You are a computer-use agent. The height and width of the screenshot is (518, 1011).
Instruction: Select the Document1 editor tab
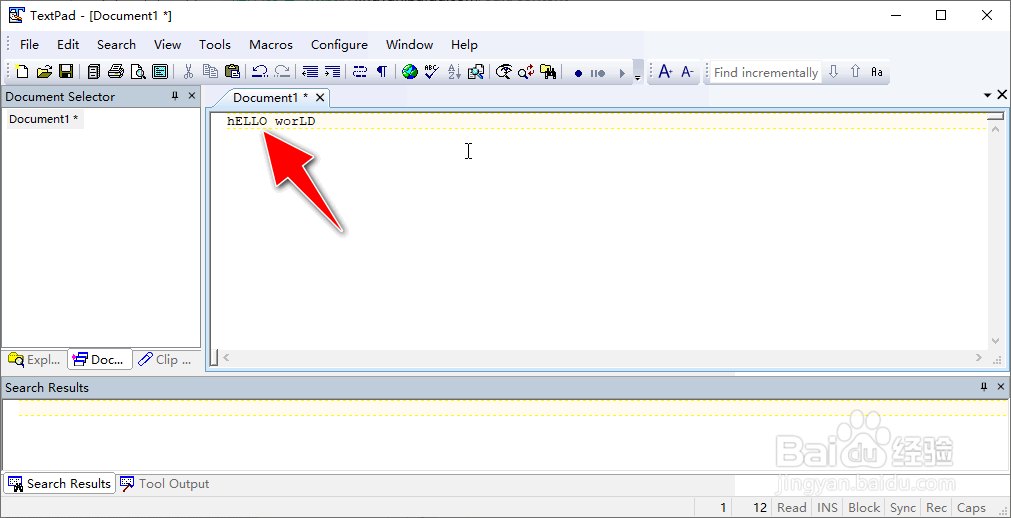pyautogui.click(x=270, y=97)
